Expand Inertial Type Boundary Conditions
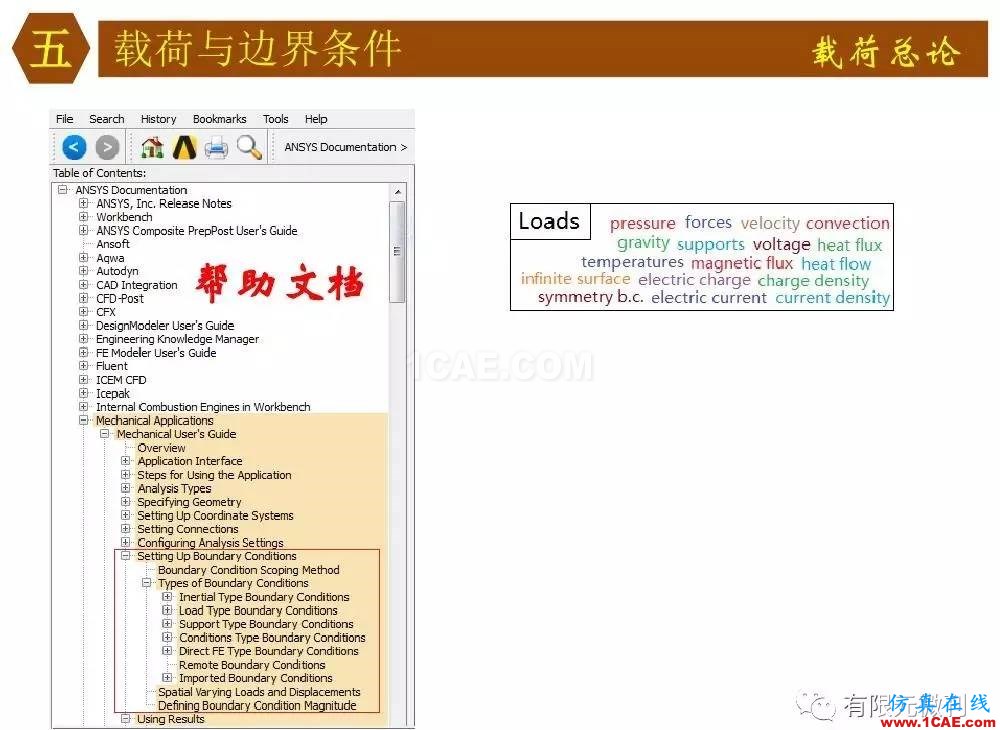 (x=167, y=597)
